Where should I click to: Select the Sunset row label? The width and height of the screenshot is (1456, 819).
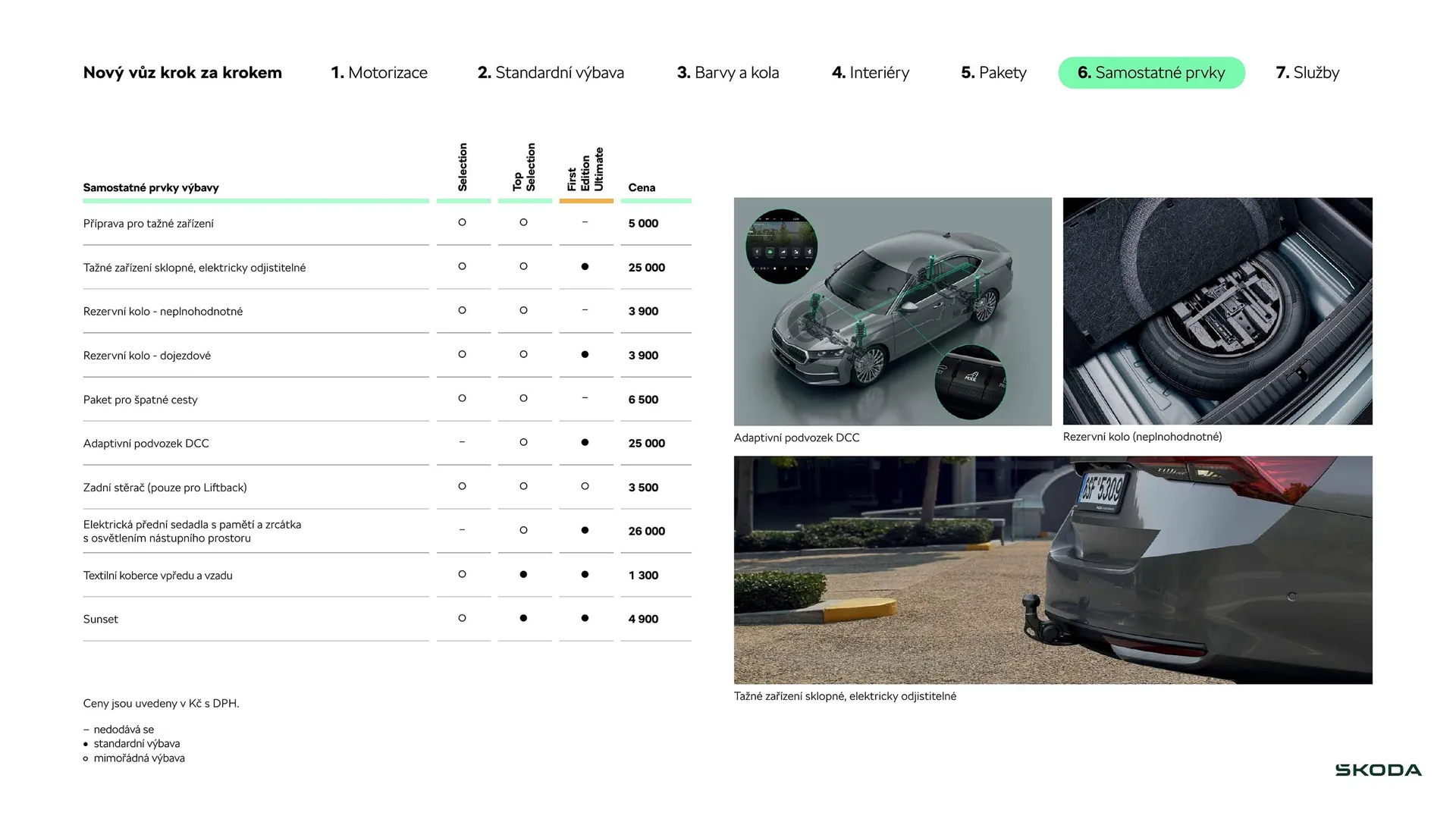(100, 620)
